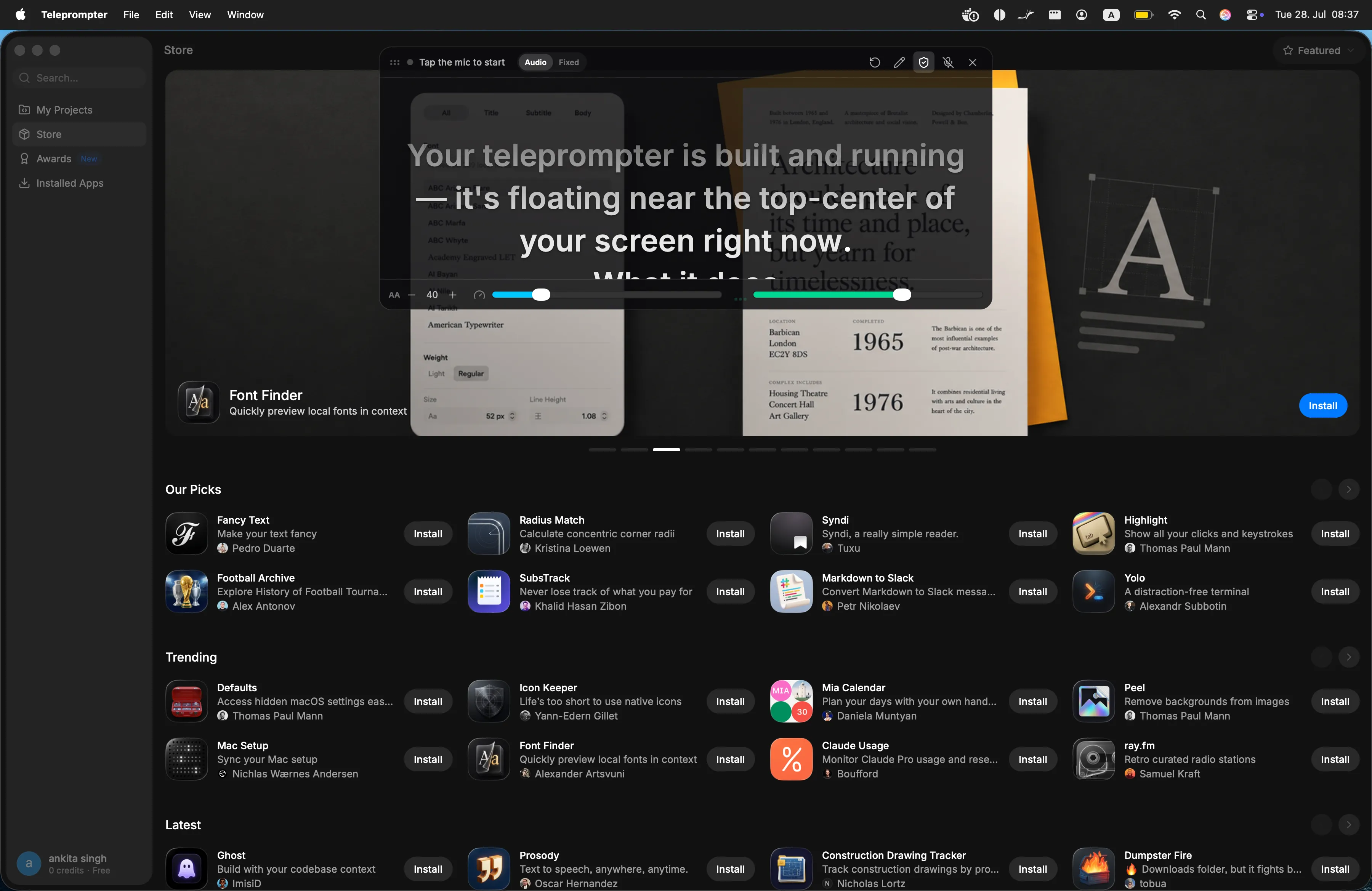The width and height of the screenshot is (1372, 891).
Task: Grab the teleprompter drag handle dots
Action: [394, 62]
